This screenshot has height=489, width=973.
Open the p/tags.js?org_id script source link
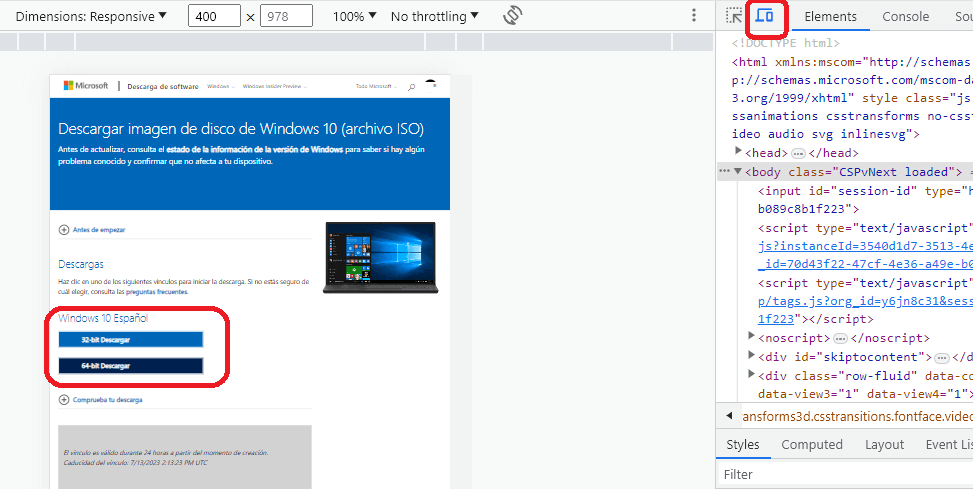click(x=865, y=301)
